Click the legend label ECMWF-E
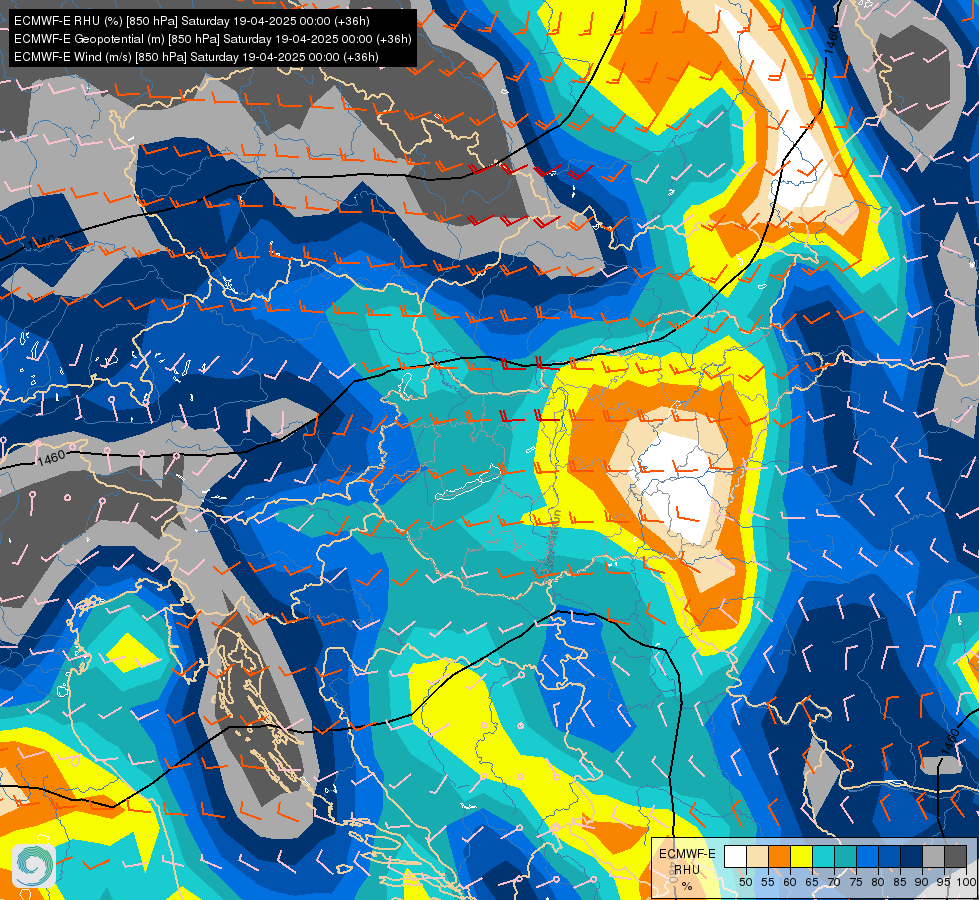 tap(687, 854)
